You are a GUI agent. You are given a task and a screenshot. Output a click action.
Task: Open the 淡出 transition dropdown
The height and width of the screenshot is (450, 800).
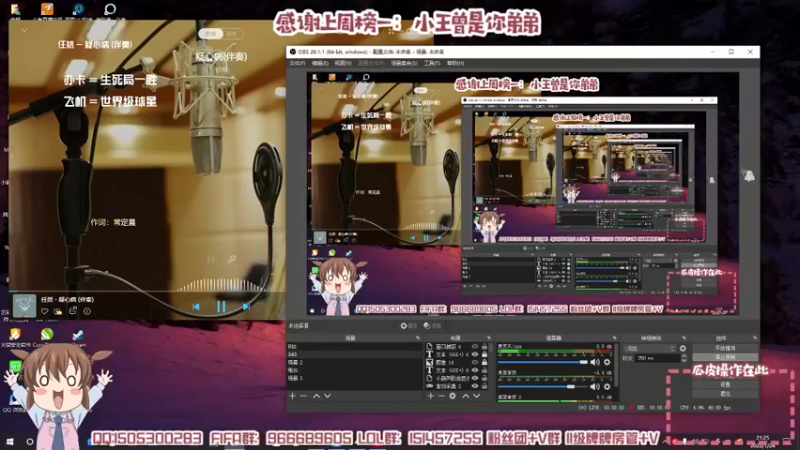point(649,348)
